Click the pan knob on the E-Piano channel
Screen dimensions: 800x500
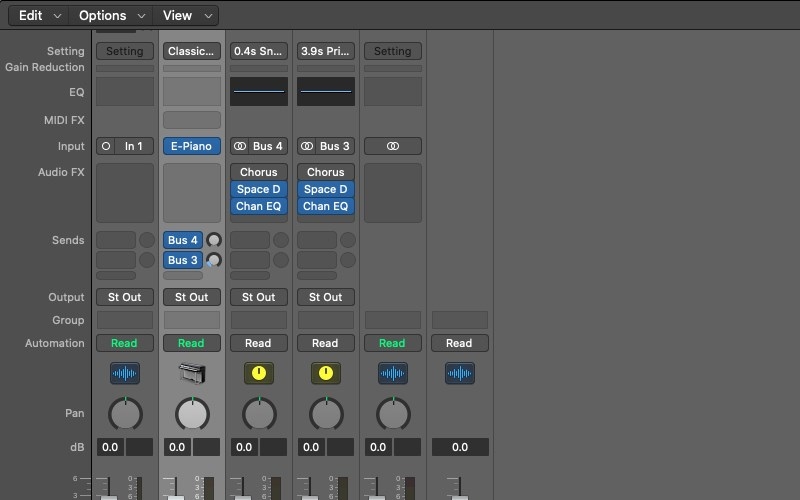click(x=192, y=413)
